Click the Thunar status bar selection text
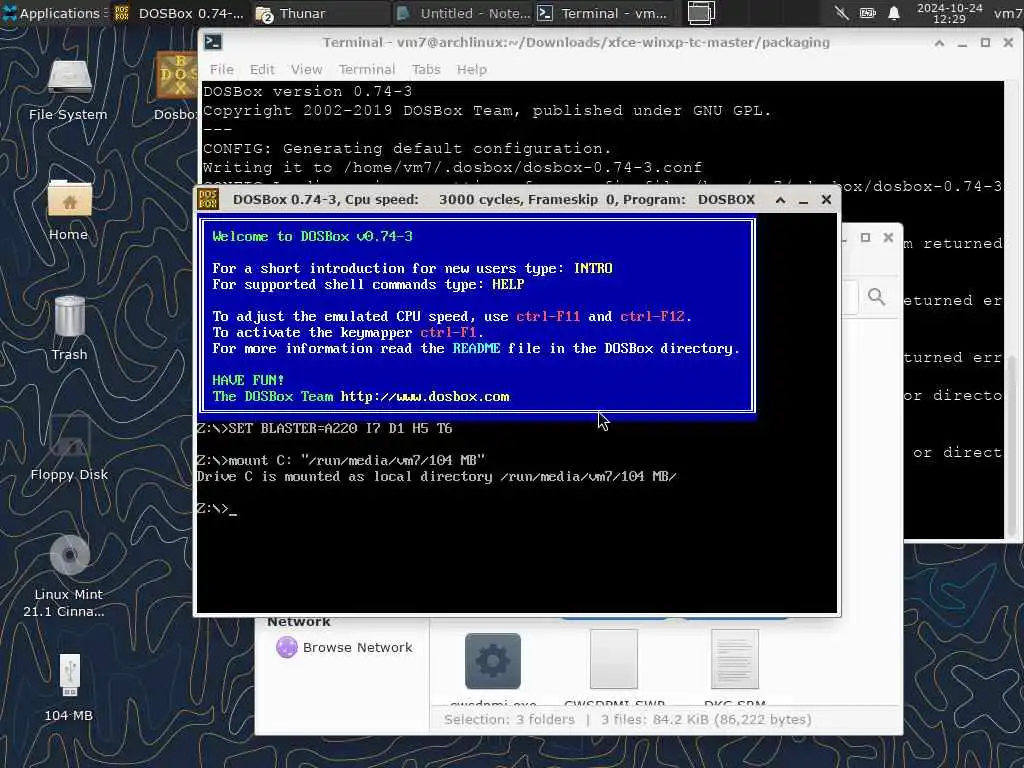 628,719
